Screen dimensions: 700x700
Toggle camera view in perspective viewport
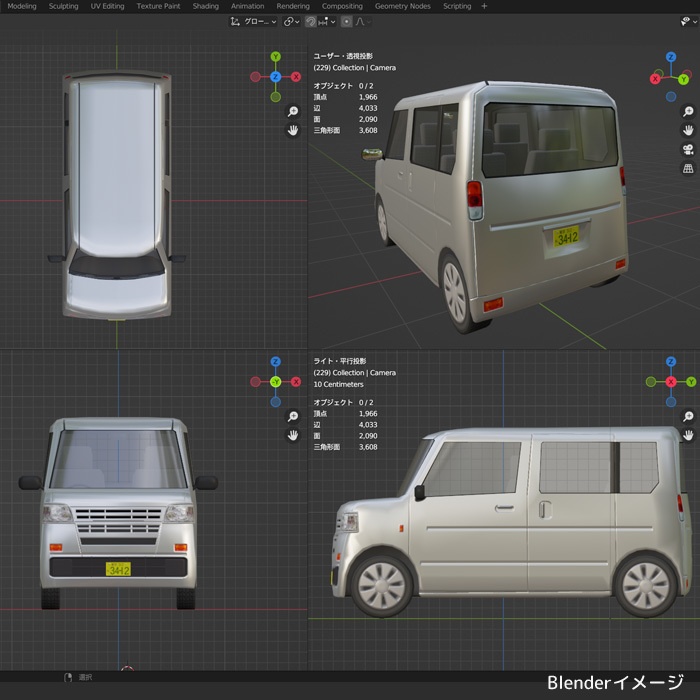(x=688, y=150)
